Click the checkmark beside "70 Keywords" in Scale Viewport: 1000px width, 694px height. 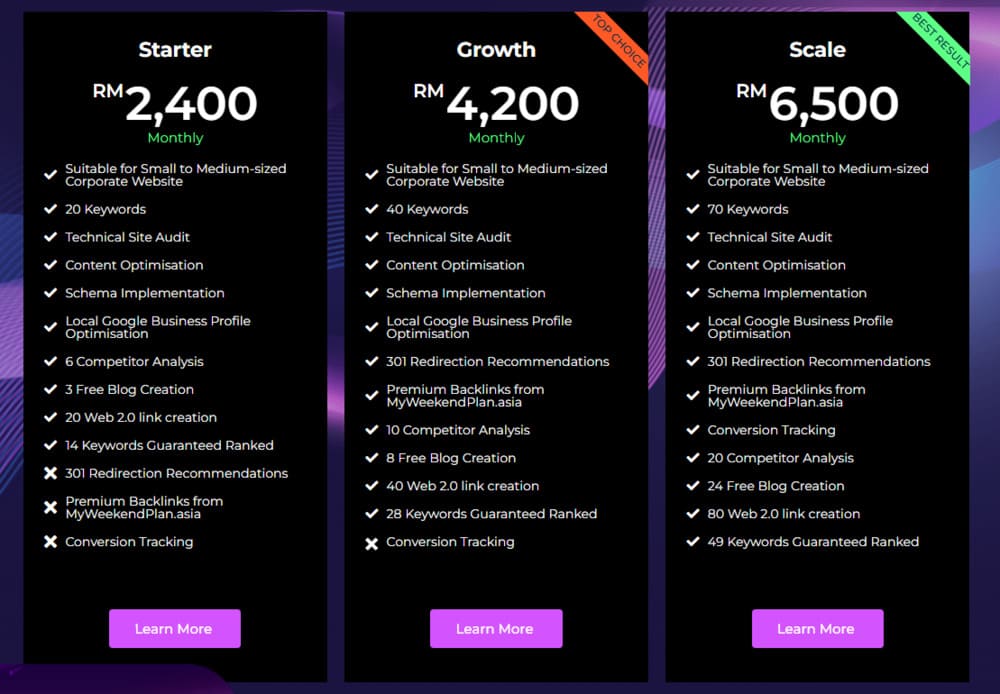(692, 209)
